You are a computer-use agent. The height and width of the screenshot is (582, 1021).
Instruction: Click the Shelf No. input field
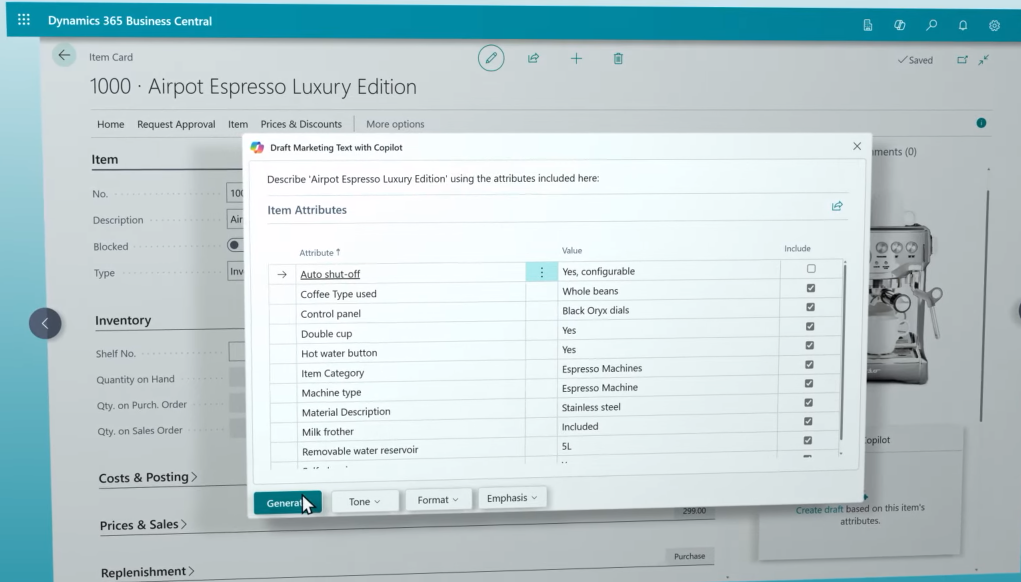coord(237,352)
